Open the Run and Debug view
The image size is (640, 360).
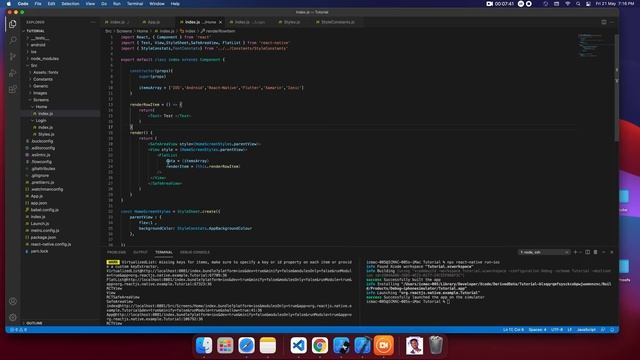click(x=13, y=73)
